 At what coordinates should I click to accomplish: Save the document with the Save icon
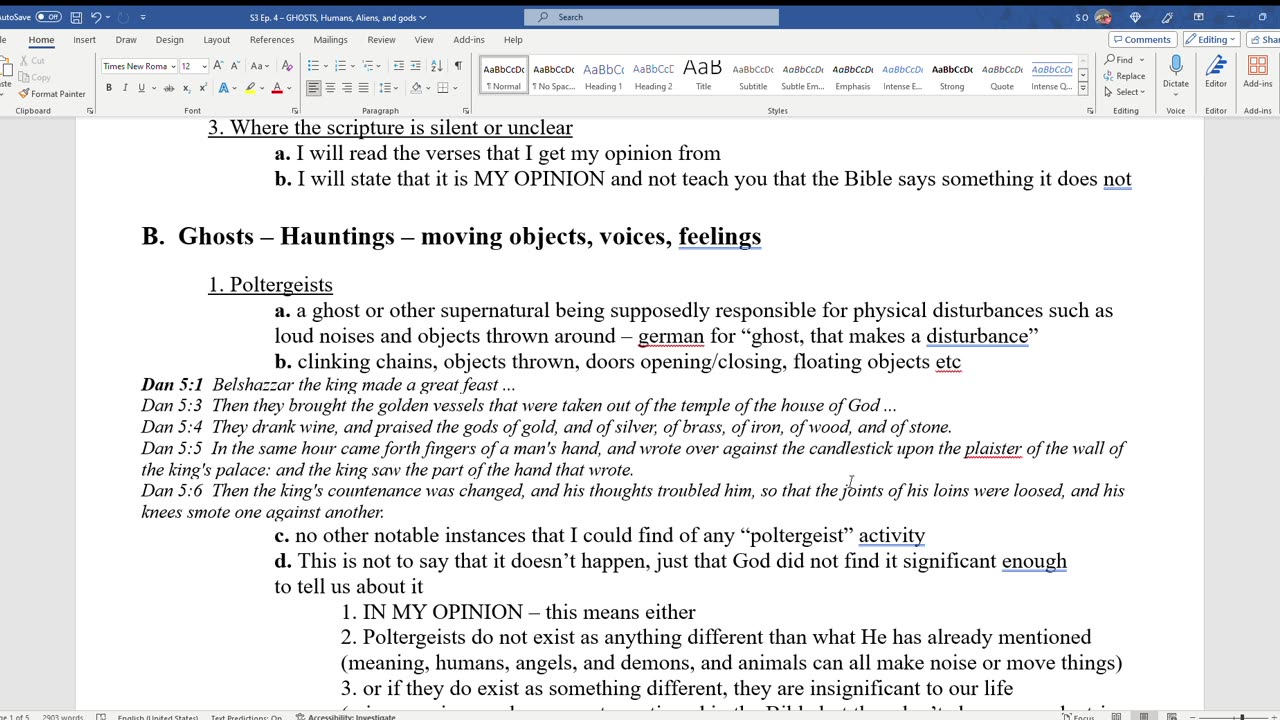76,17
